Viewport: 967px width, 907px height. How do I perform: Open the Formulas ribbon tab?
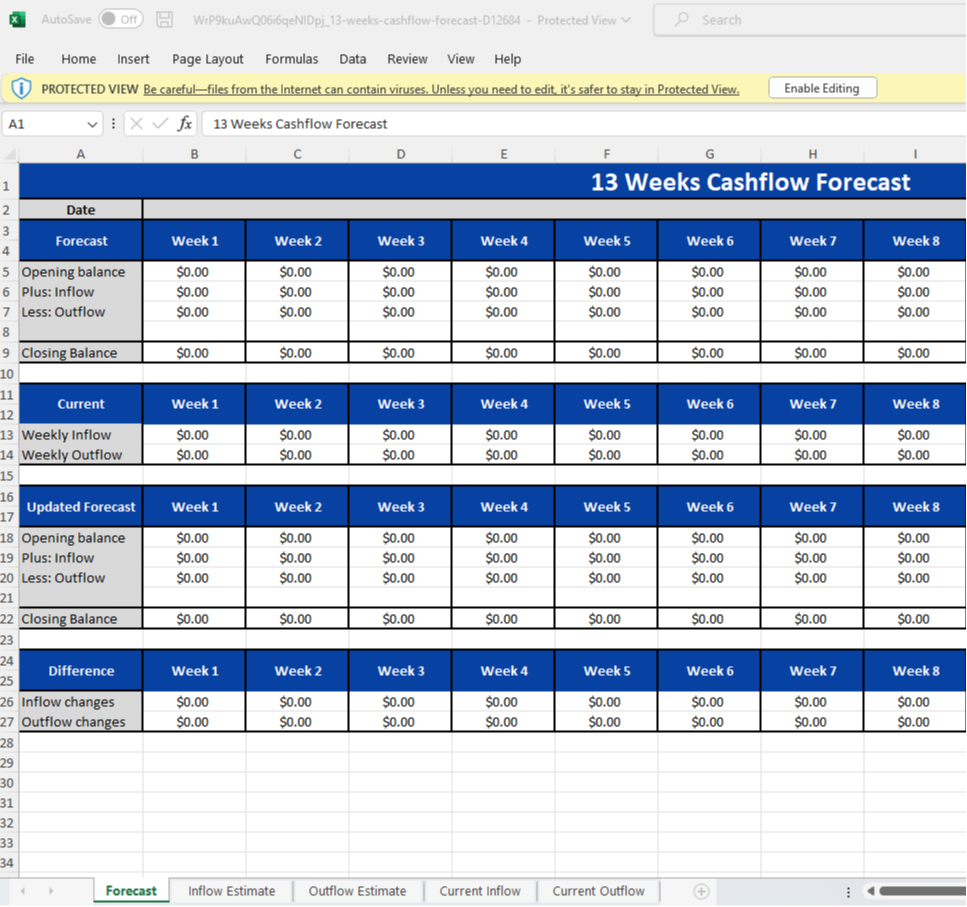click(292, 59)
